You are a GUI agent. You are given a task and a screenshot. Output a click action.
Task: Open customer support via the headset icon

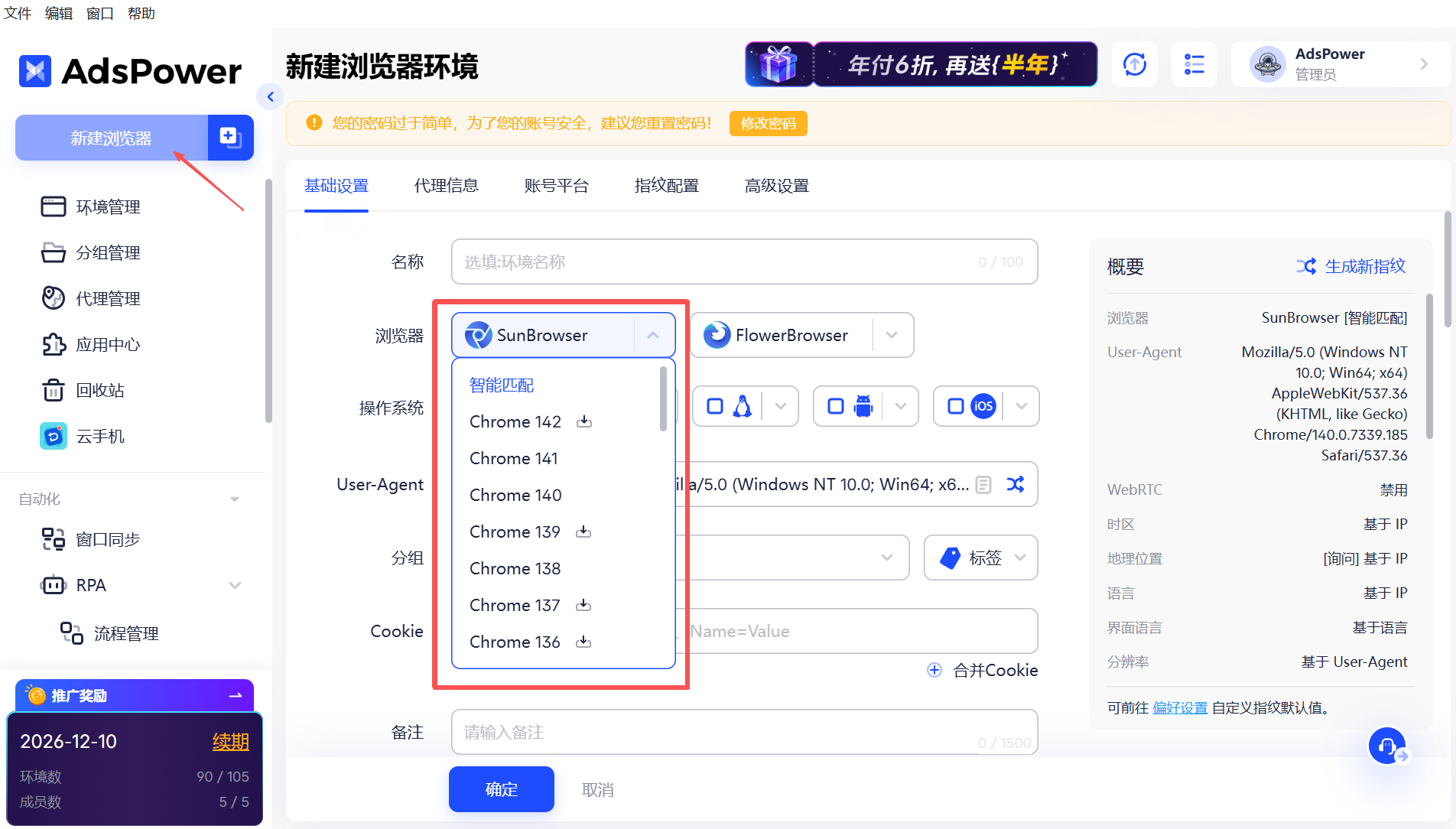pos(1388,746)
